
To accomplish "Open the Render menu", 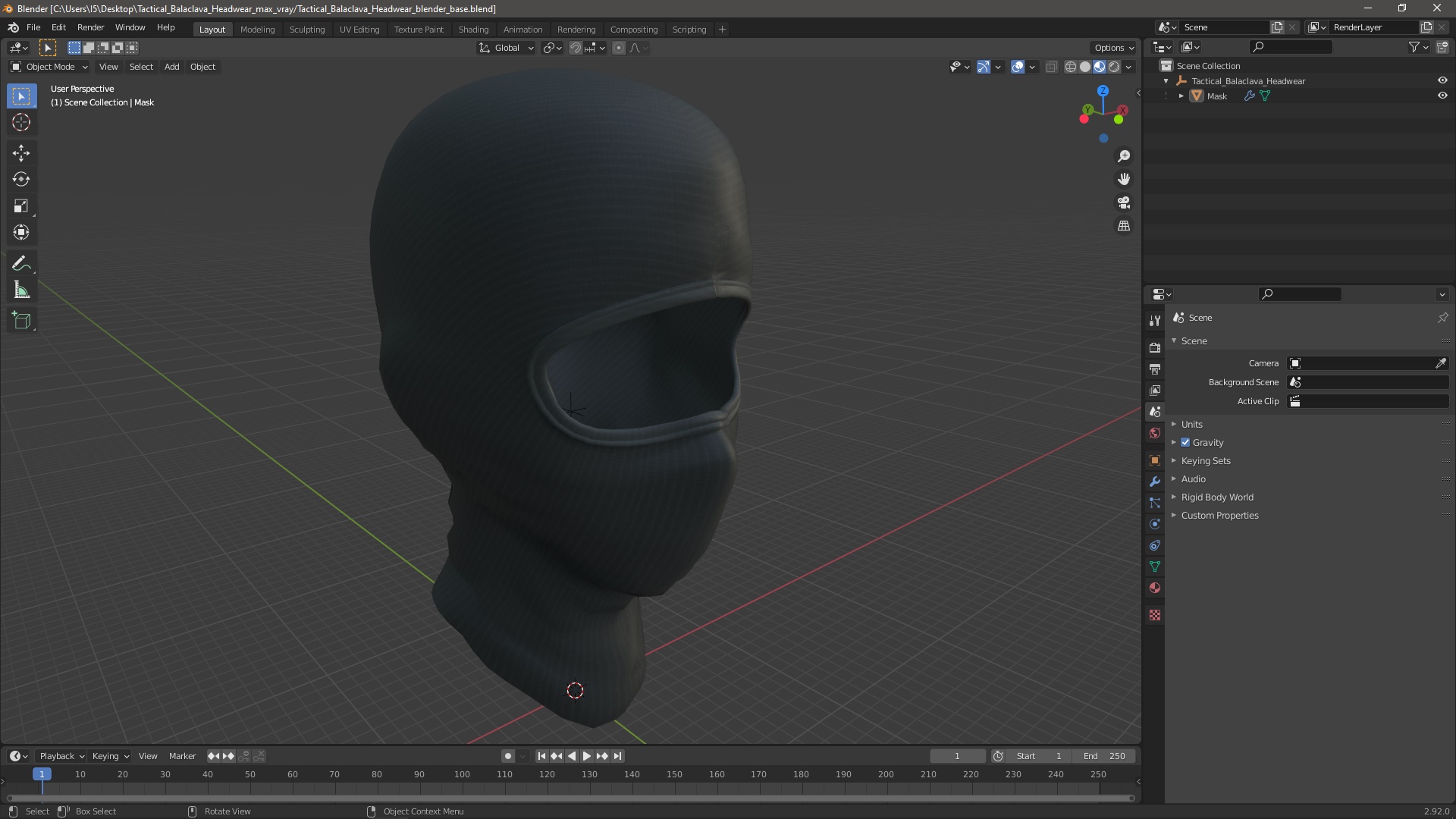I will tap(90, 27).
